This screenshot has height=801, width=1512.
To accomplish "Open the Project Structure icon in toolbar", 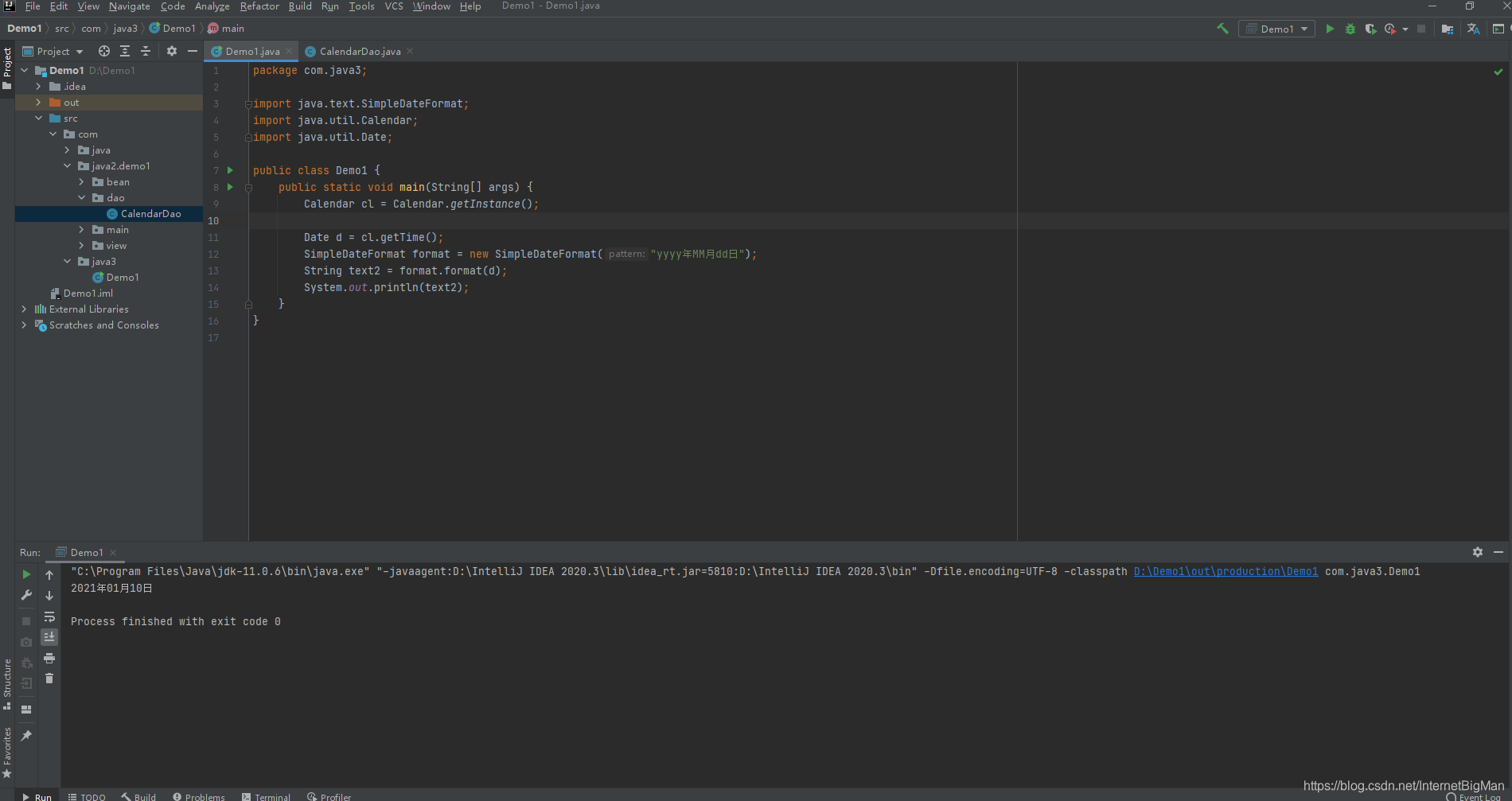I will pyautogui.click(x=1448, y=29).
